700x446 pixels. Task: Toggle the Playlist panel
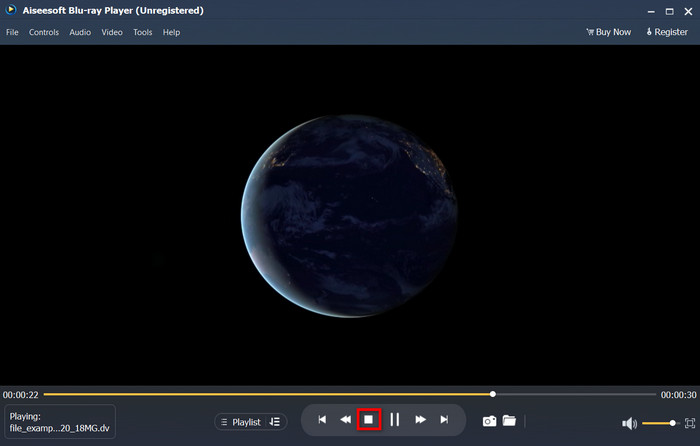[x=251, y=422]
